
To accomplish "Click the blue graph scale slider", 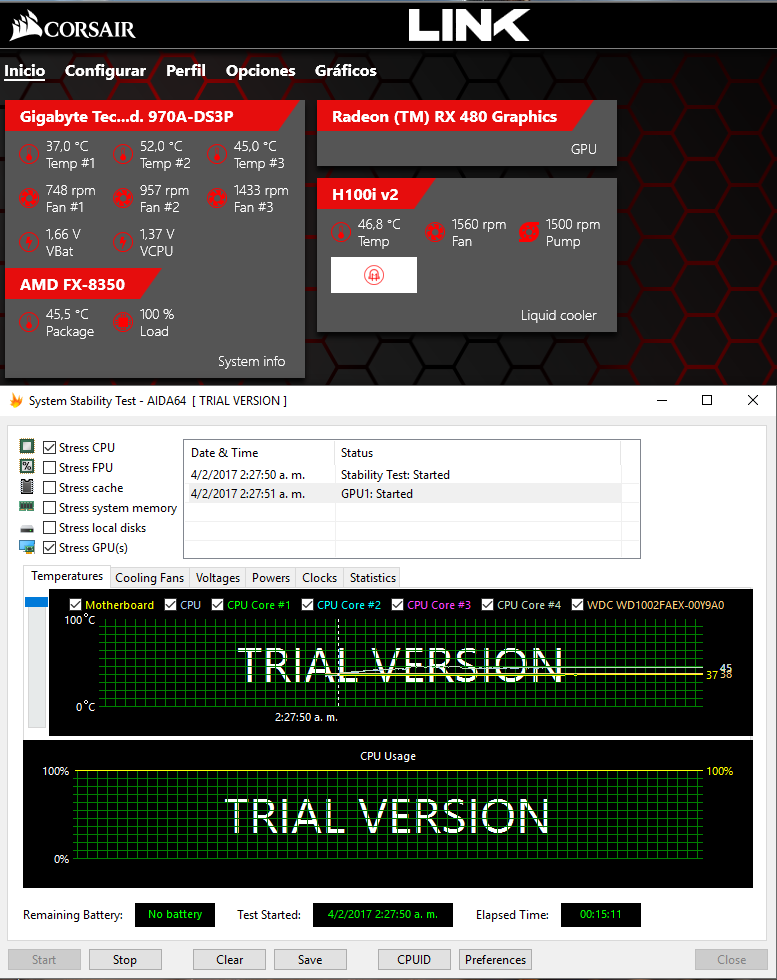I will [x=36, y=602].
